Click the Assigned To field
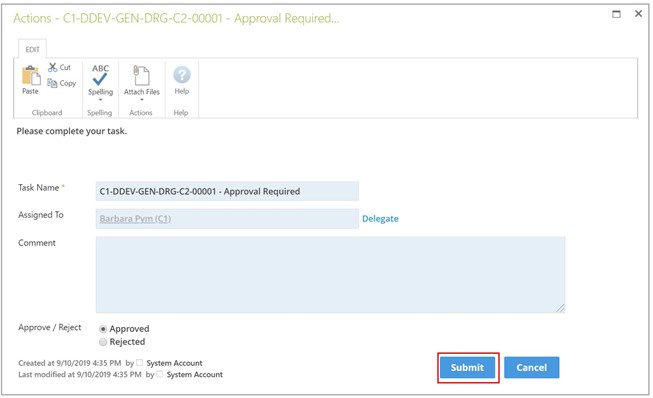This screenshot has height=398, width=653. point(227,219)
